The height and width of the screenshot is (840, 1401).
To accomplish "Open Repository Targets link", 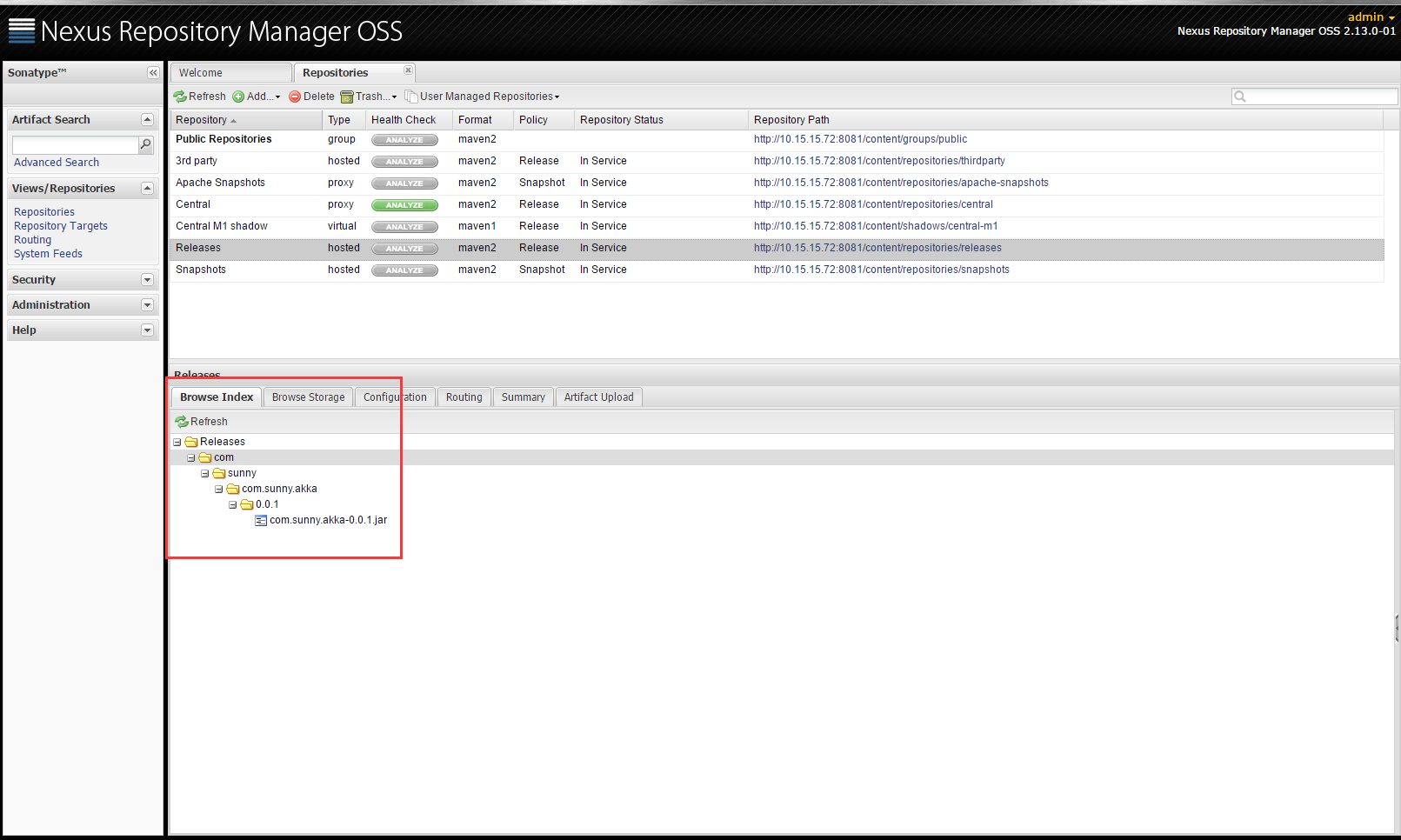I will point(61,226).
